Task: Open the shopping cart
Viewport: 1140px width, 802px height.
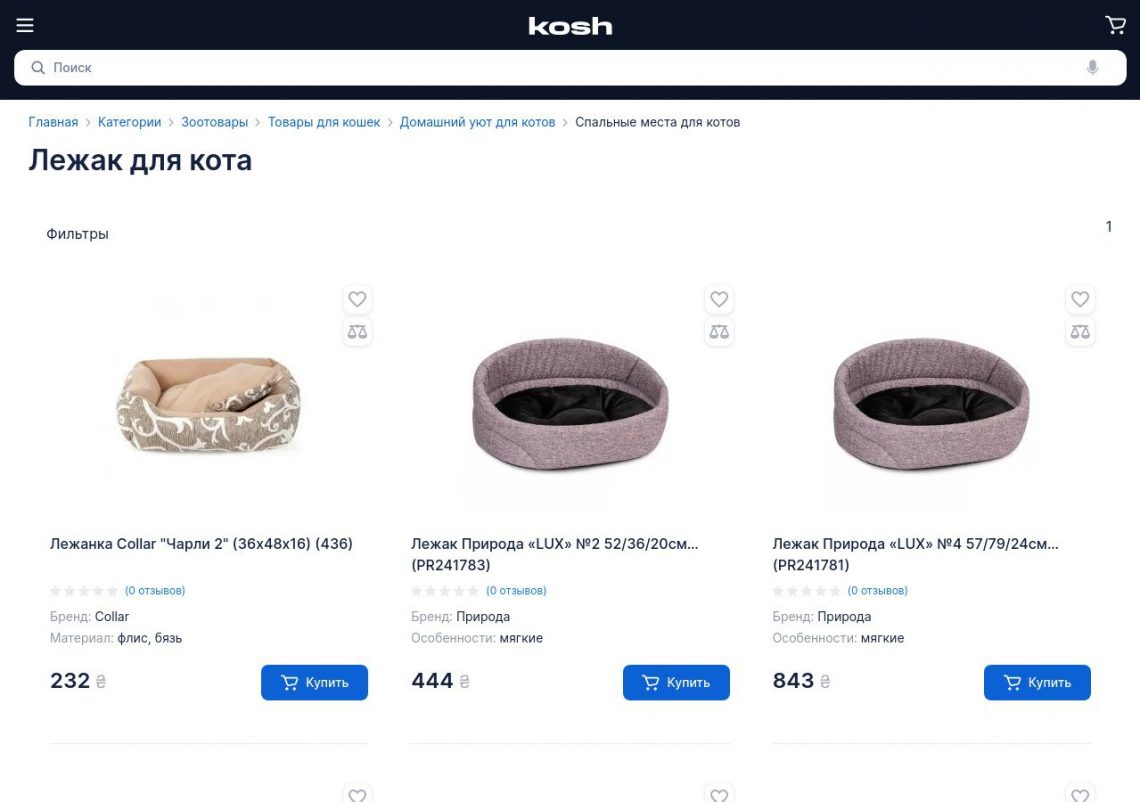Action: [1115, 25]
